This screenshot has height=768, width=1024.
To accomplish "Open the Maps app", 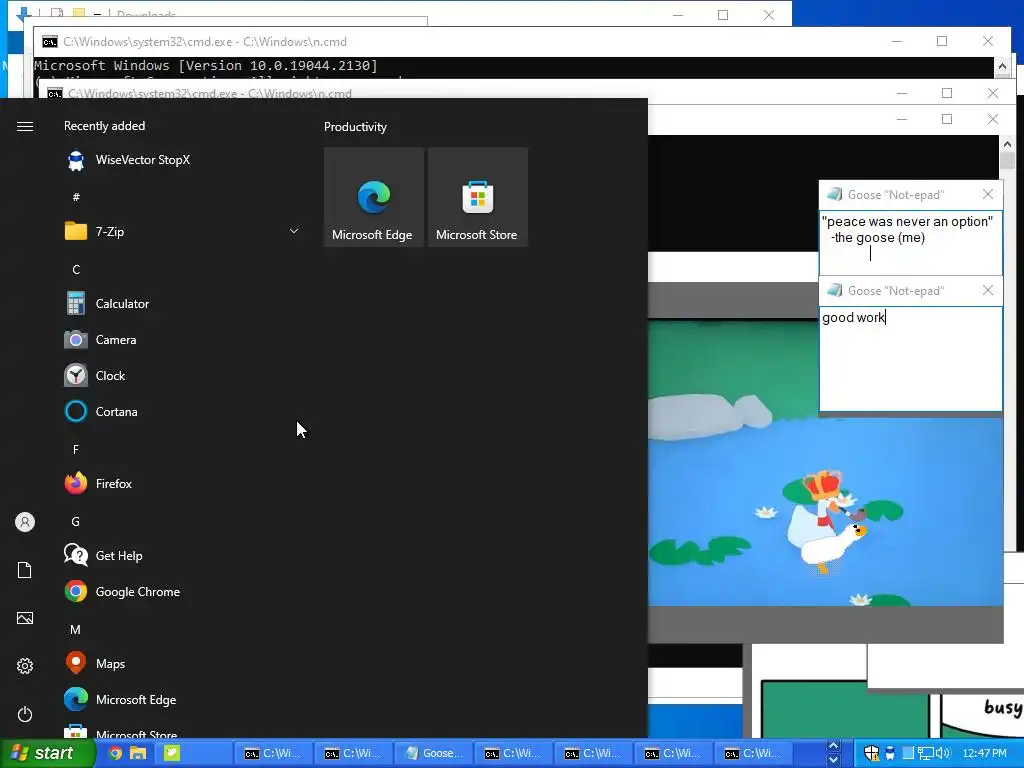I will point(182,664).
